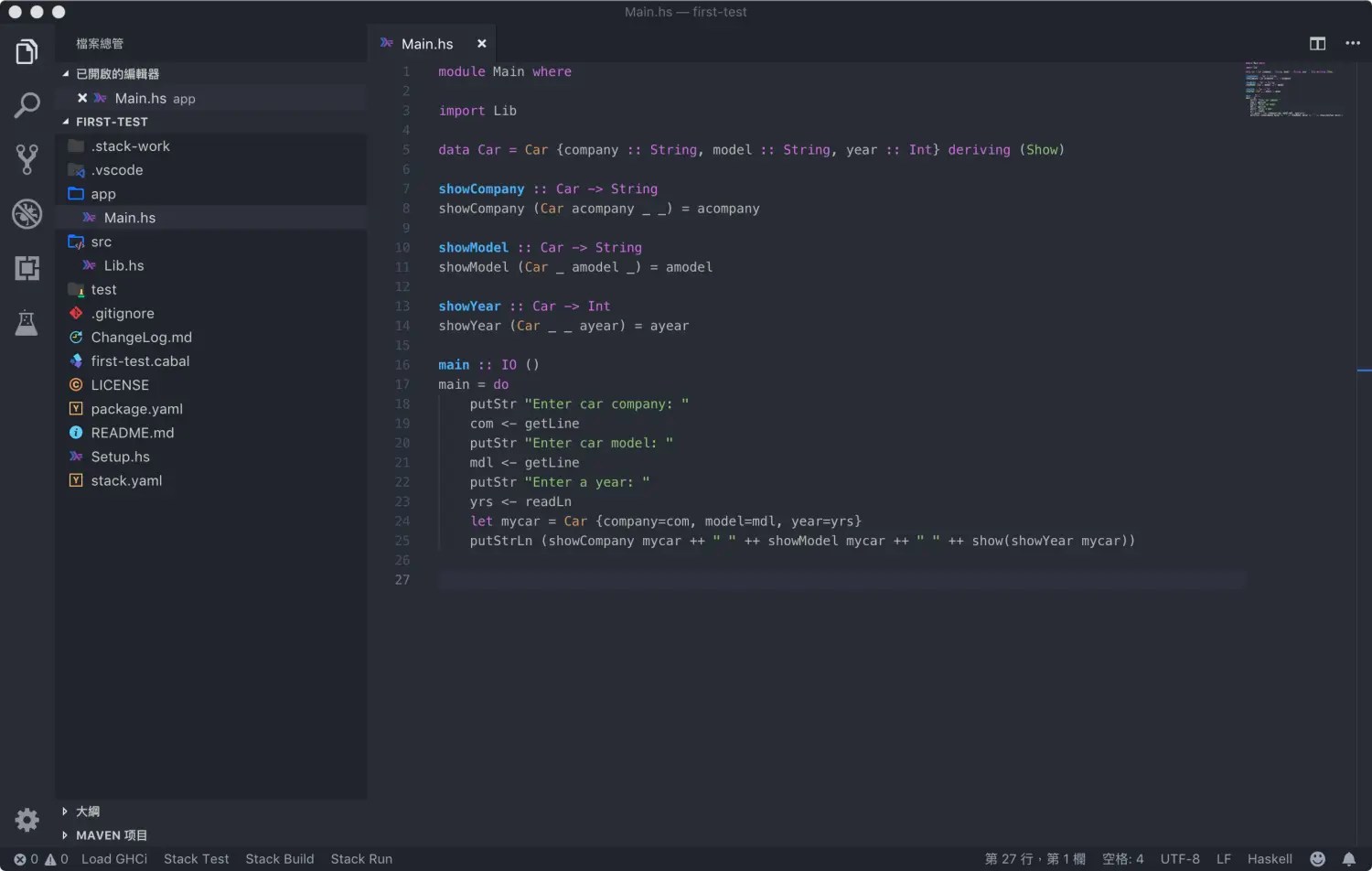
Task: Close Main.hs in the open editors list
Action: point(82,98)
